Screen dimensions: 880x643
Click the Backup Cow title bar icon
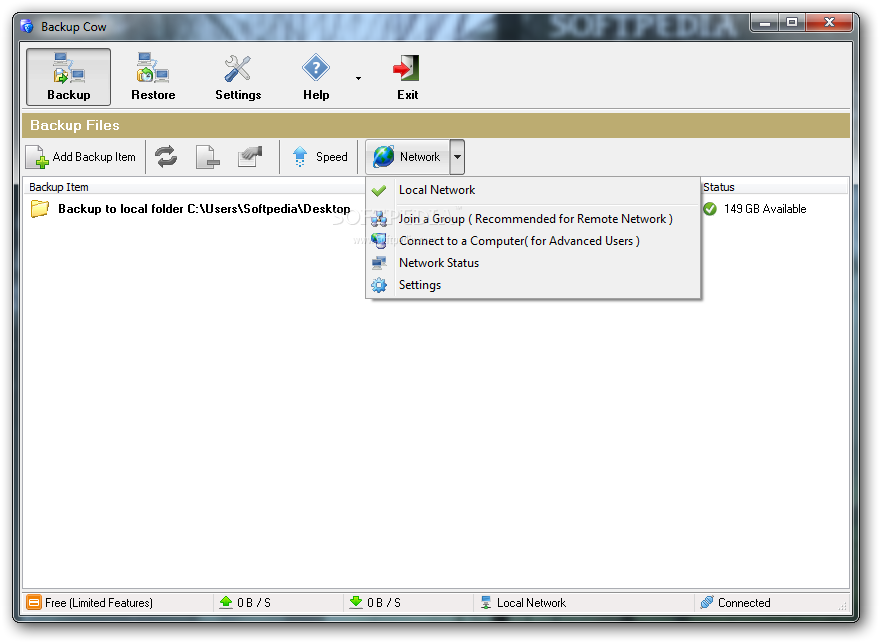point(27,26)
